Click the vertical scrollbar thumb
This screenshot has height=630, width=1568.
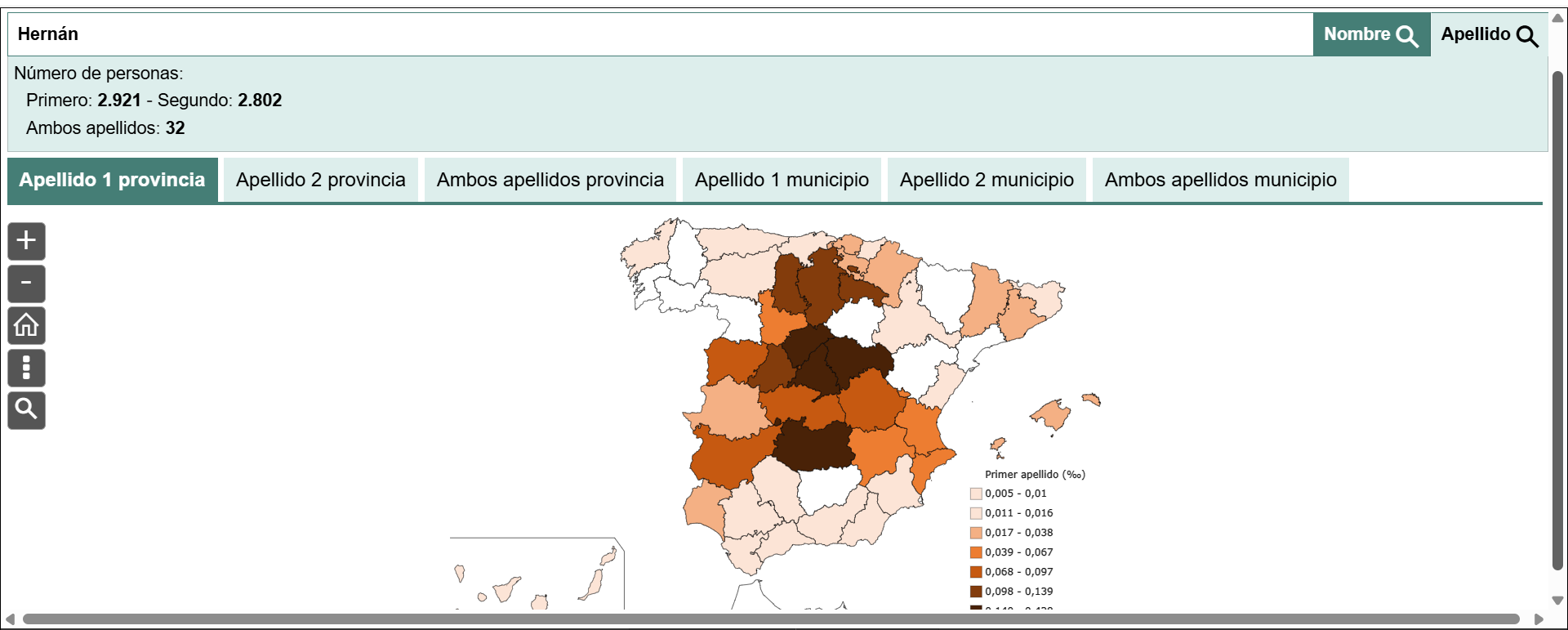(x=1557, y=319)
